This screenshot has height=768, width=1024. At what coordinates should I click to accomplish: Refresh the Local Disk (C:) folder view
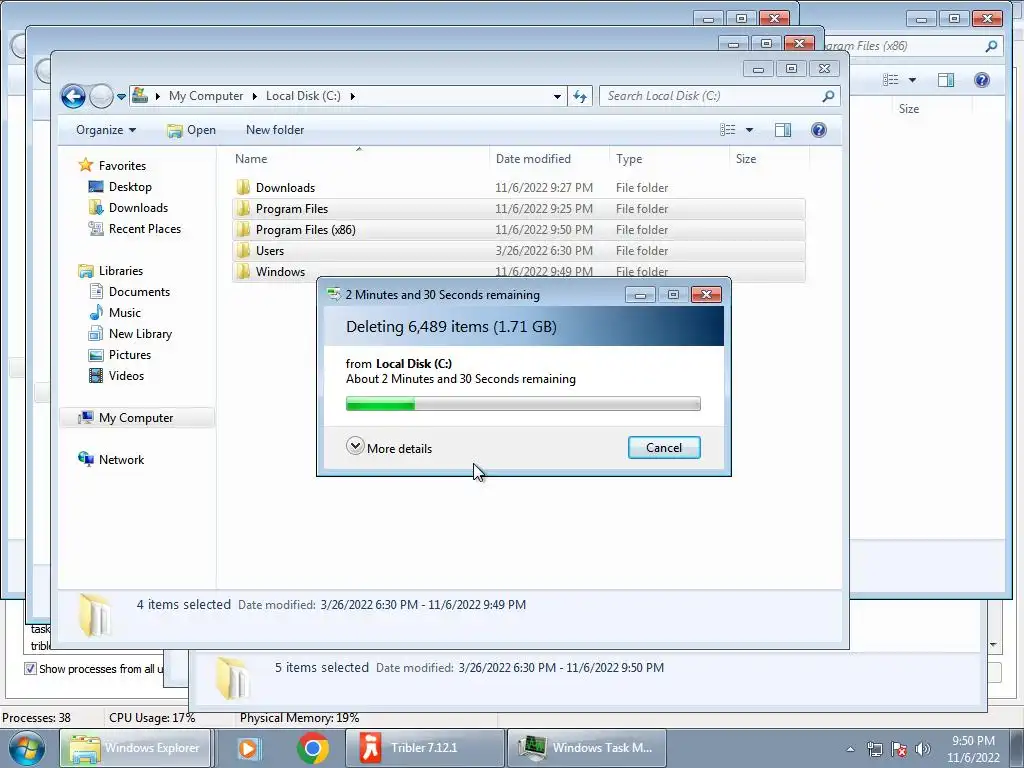580,97
